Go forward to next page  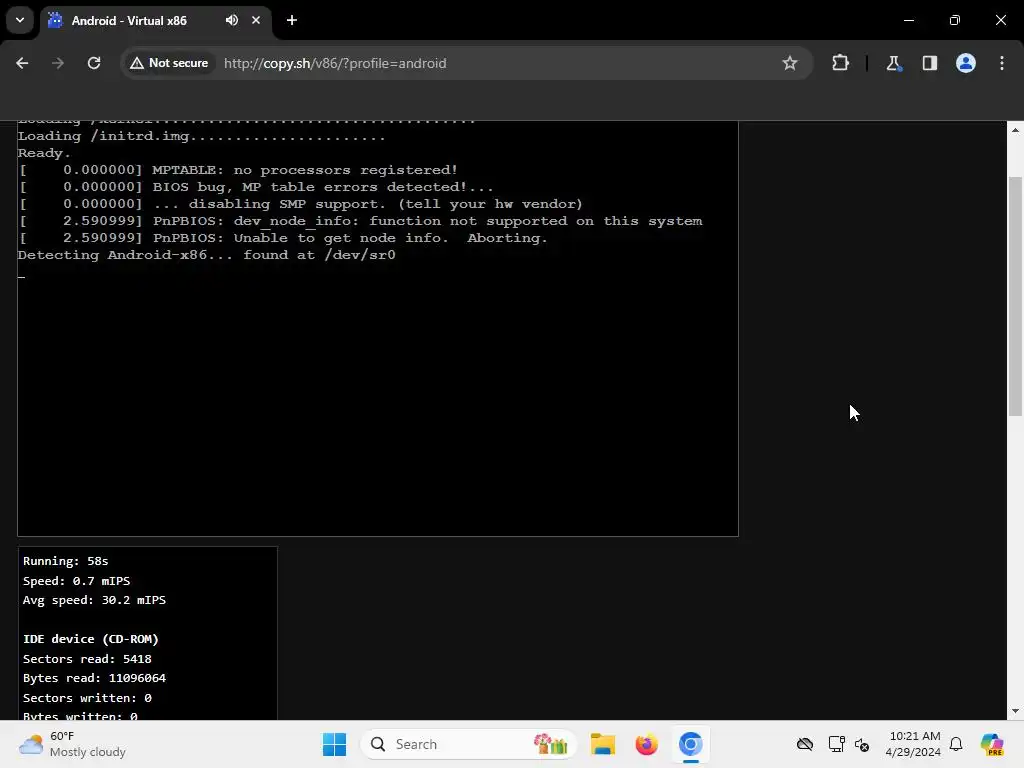[58, 63]
